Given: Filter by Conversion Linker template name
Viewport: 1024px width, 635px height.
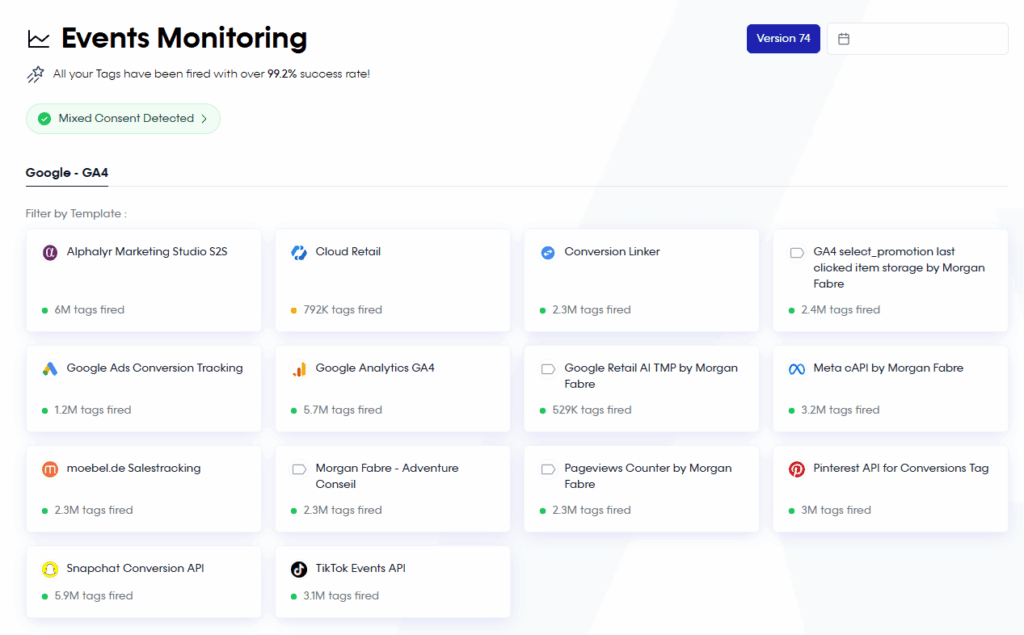Looking at the screenshot, I should click(x=612, y=252).
